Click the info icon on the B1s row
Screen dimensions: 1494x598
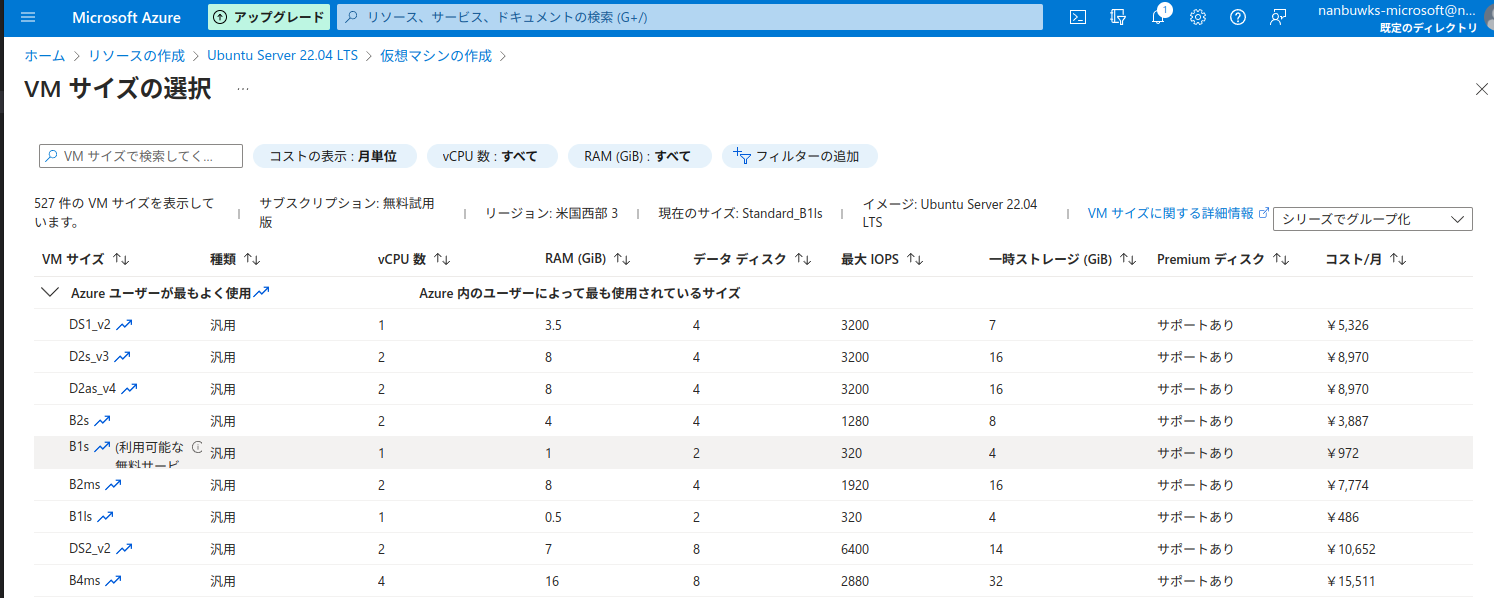click(197, 447)
